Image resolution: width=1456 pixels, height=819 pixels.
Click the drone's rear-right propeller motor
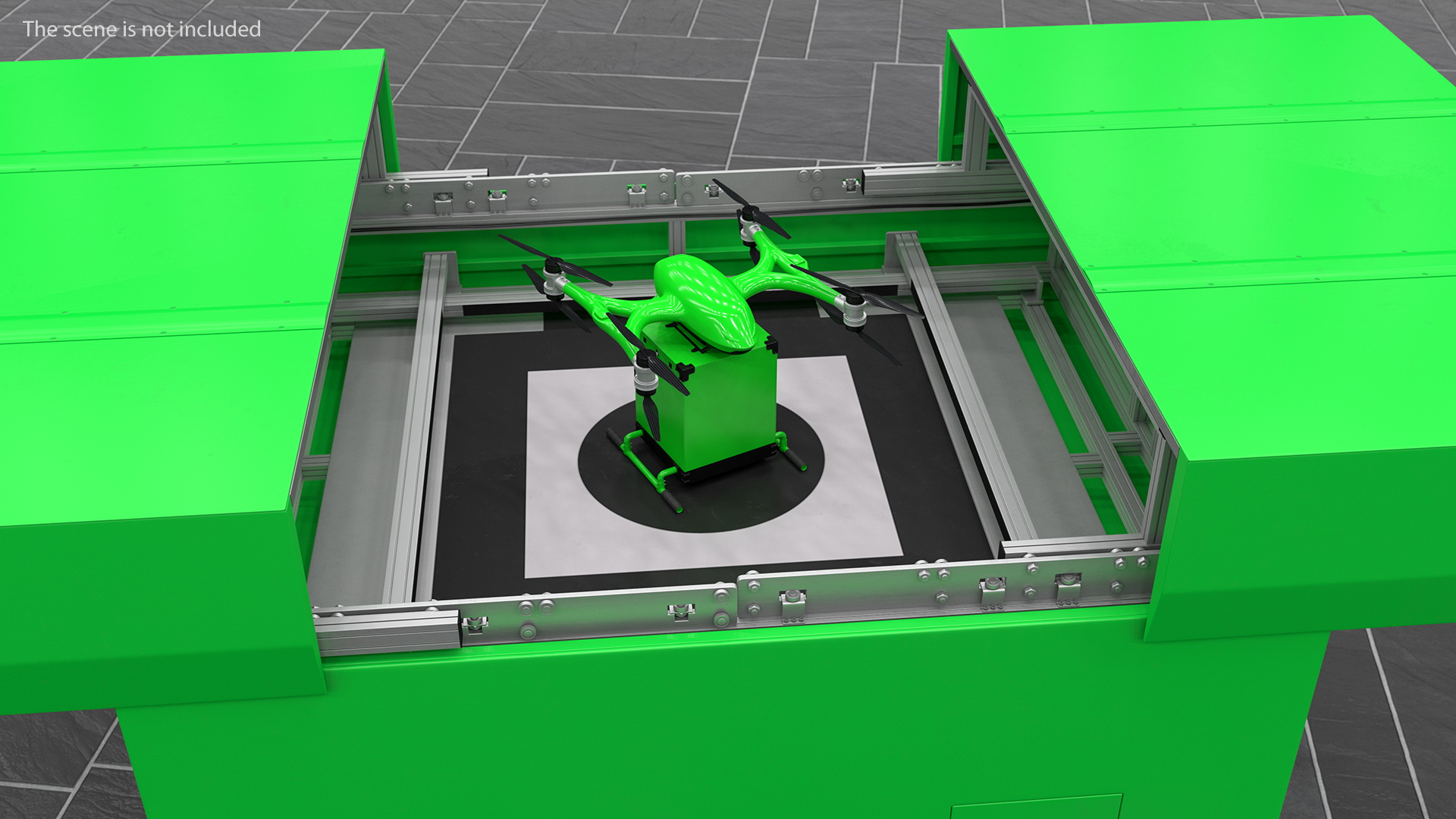[853, 309]
